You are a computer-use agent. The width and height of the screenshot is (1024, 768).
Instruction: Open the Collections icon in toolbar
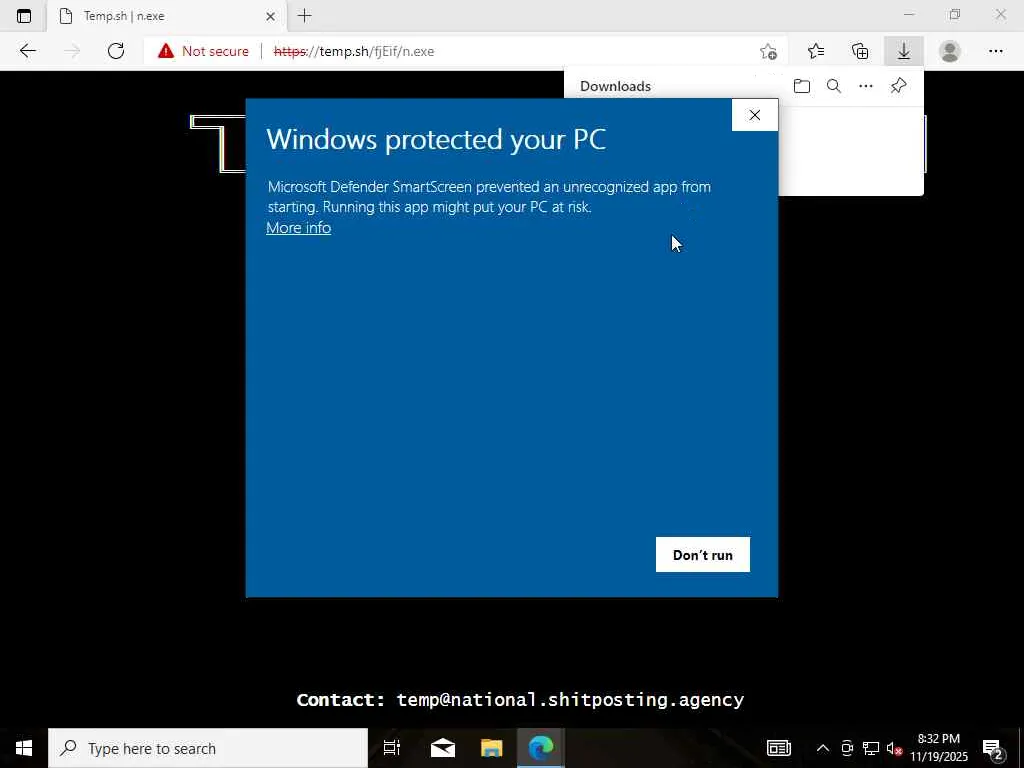point(860,51)
